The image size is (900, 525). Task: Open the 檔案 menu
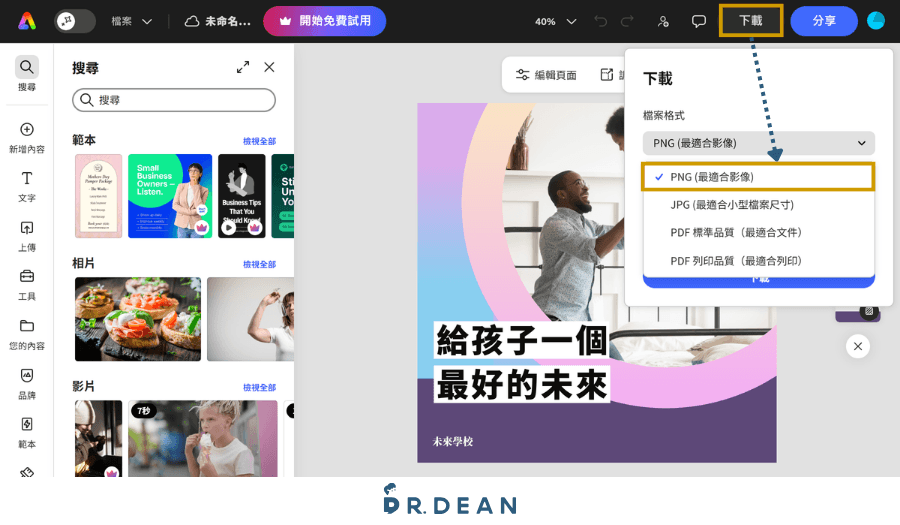(x=131, y=21)
